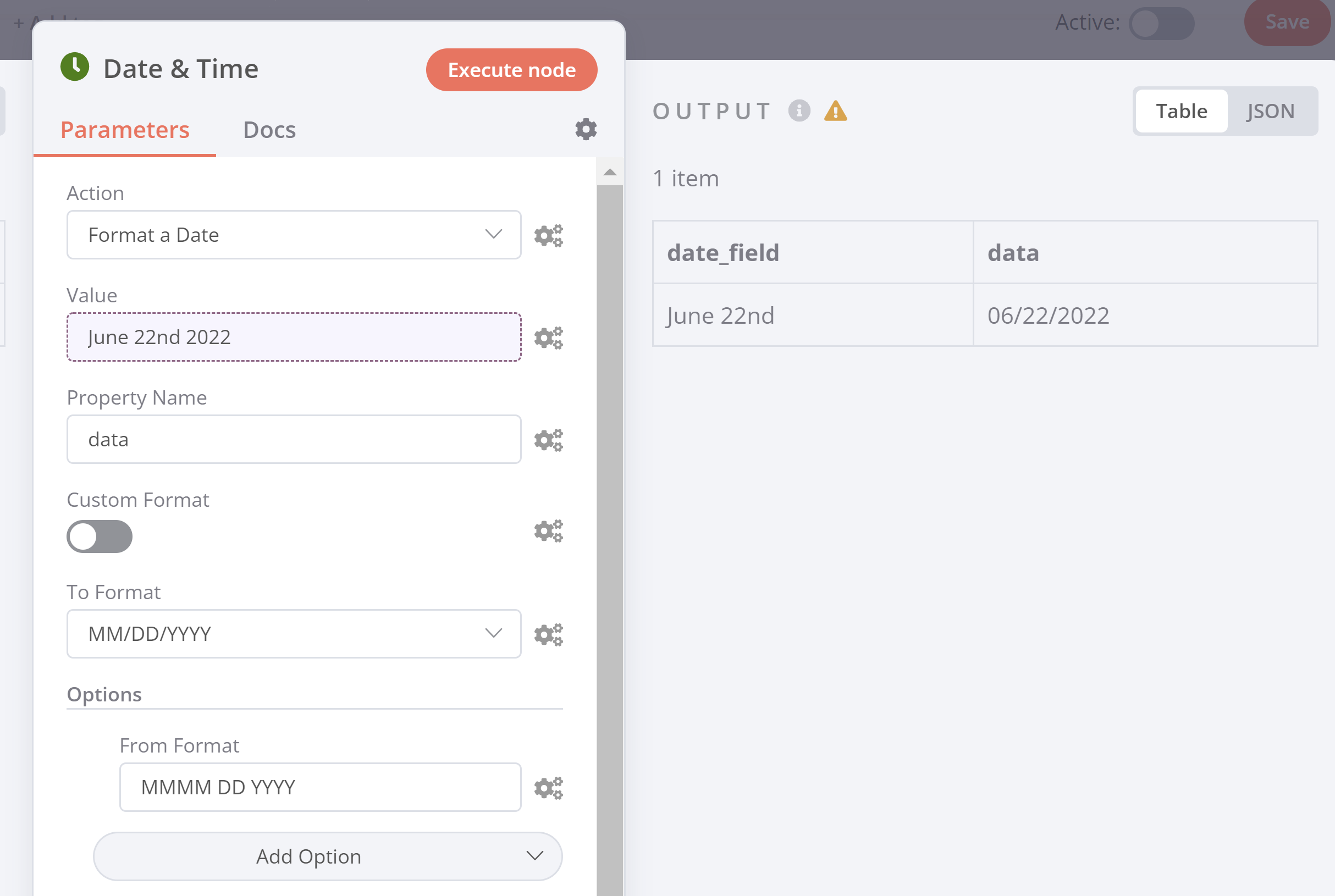Switch output view to JSON
This screenshot has width=1335, height=896.
pos(1270,111)
